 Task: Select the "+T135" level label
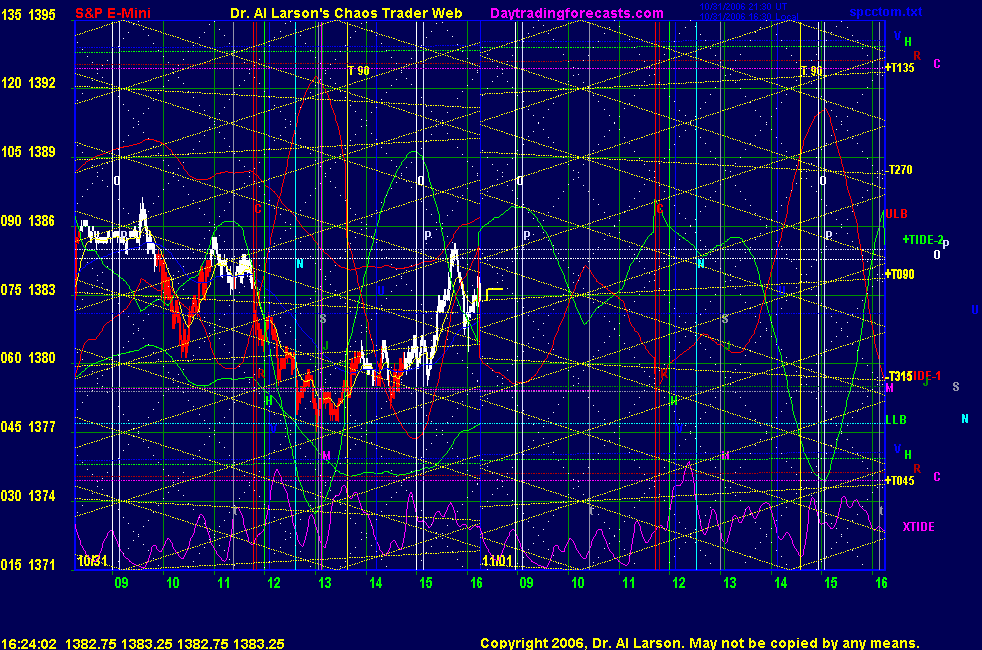[900, 68]
